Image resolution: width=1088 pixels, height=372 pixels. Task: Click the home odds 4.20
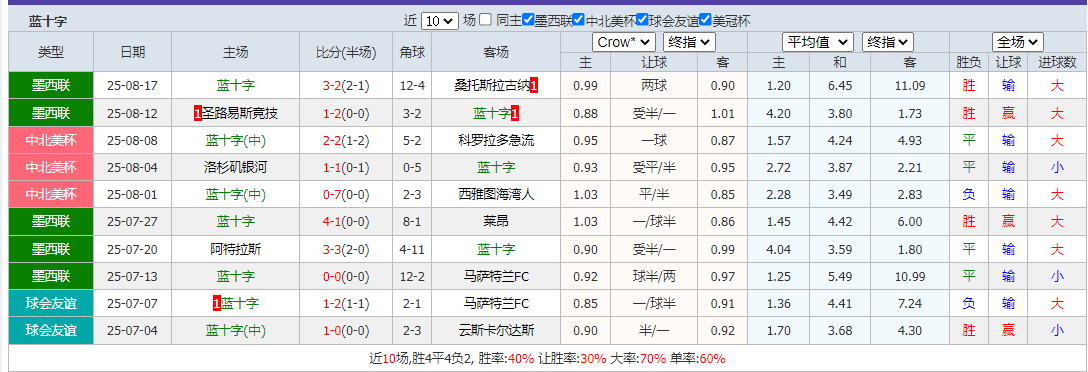(779, 114)
